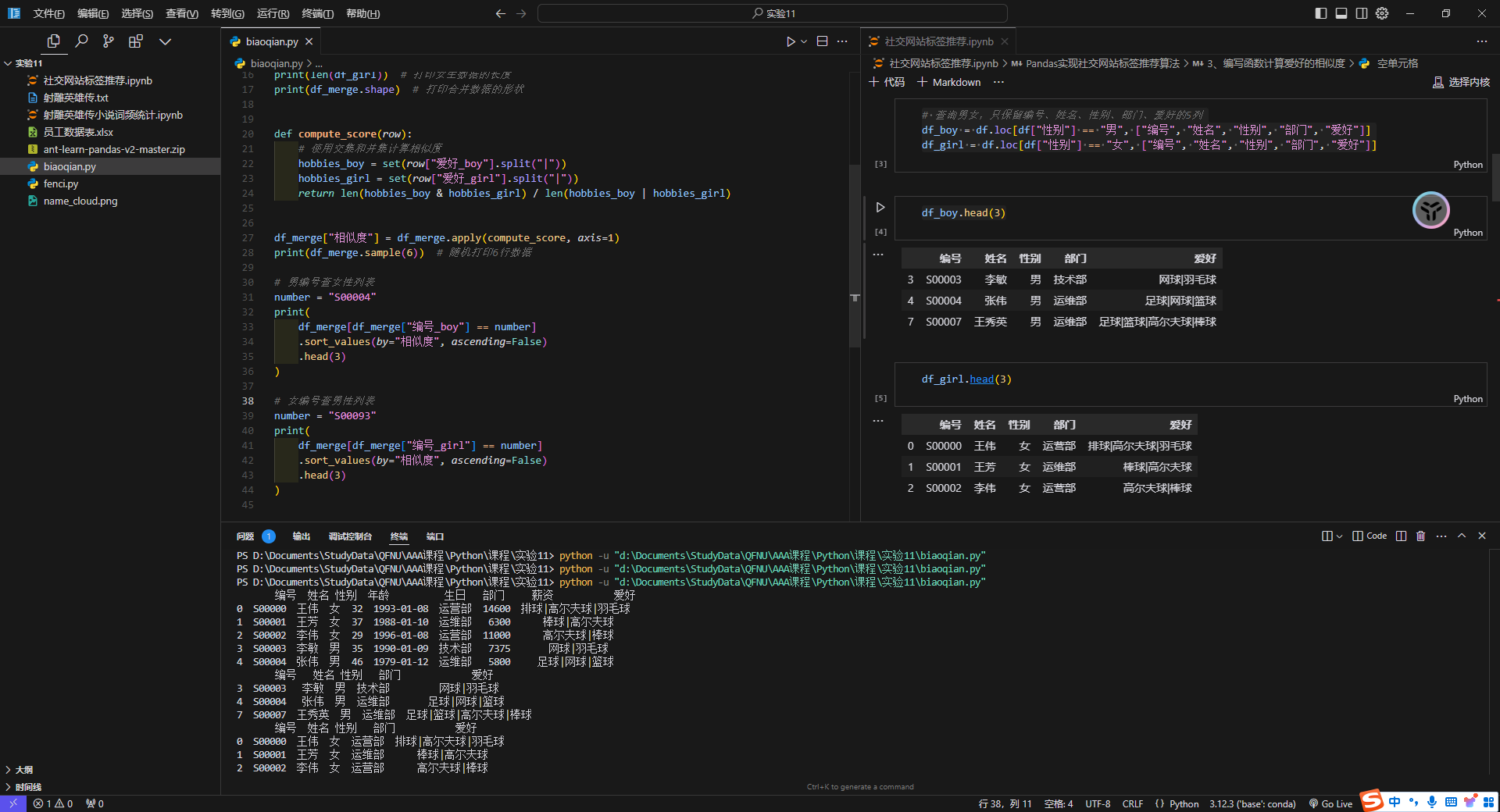Switch to the 调试控制台 panel tab

350,536
